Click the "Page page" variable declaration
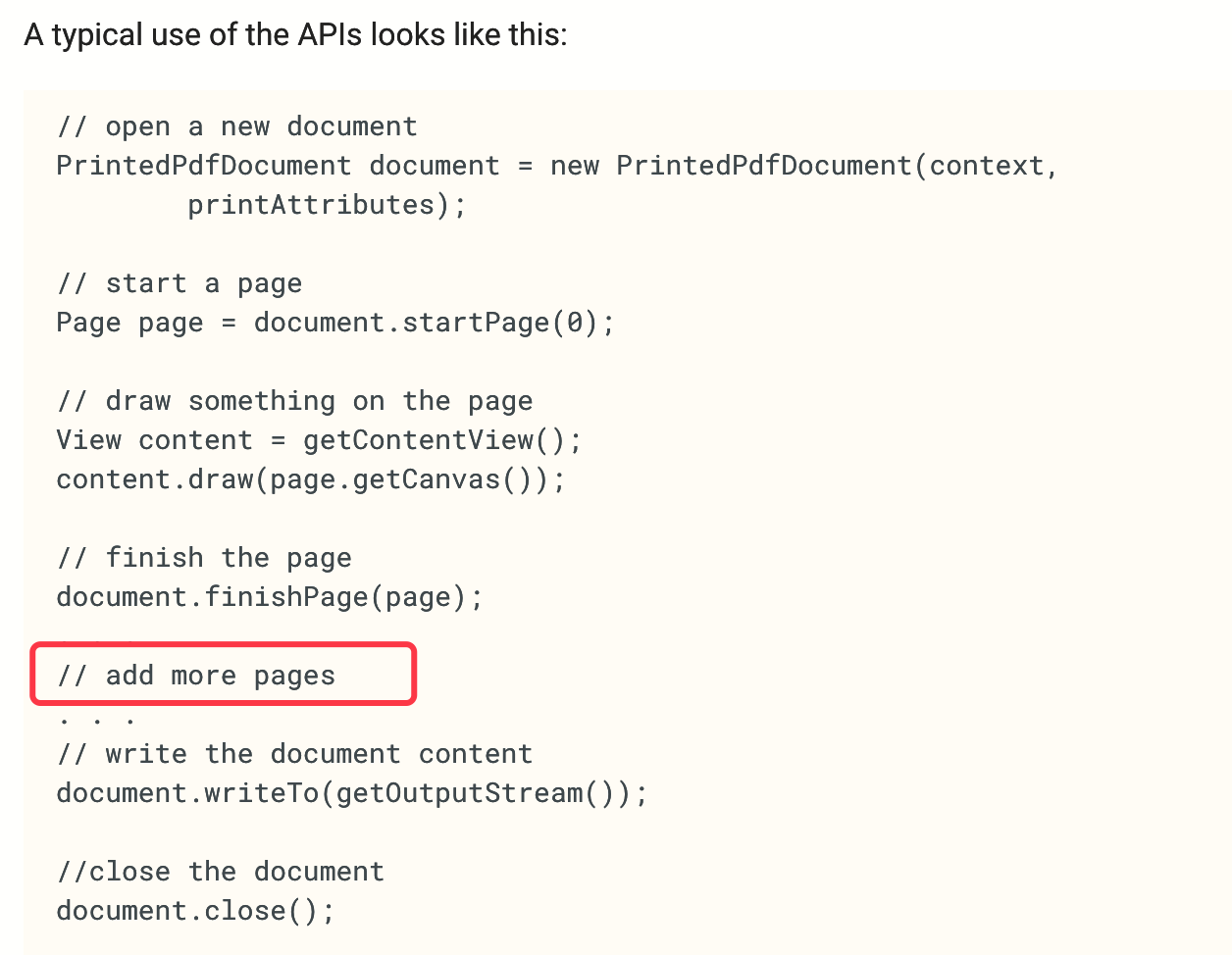 coord(130,323)
